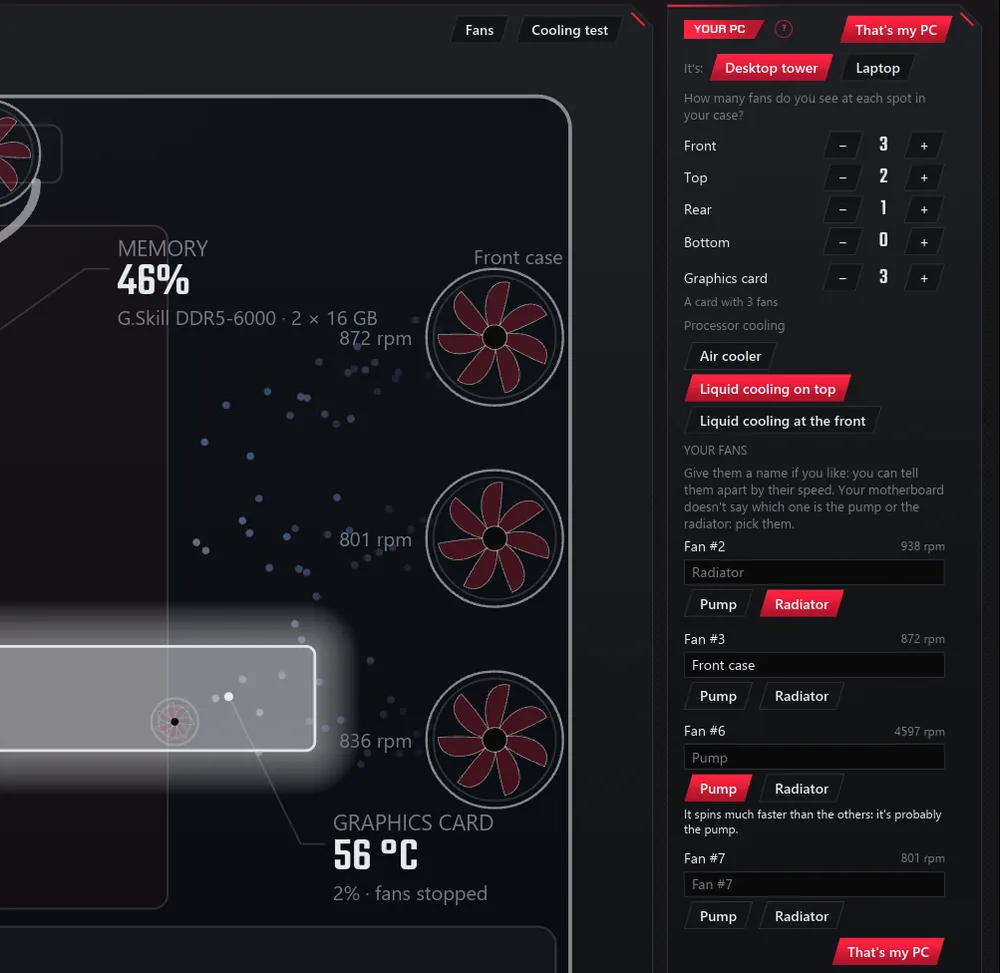
Task: Select Desktop tower as PC type
Action: click(x=771, y=68)
